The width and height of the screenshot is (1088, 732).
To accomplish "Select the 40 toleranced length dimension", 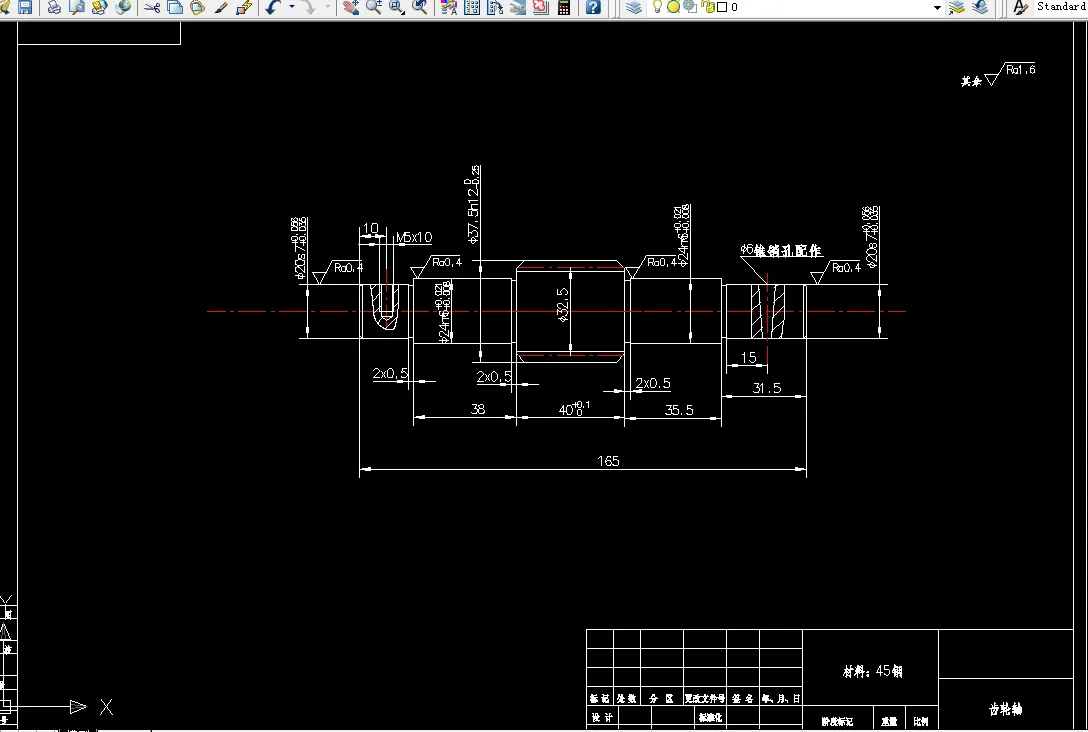I will (575, 408).
